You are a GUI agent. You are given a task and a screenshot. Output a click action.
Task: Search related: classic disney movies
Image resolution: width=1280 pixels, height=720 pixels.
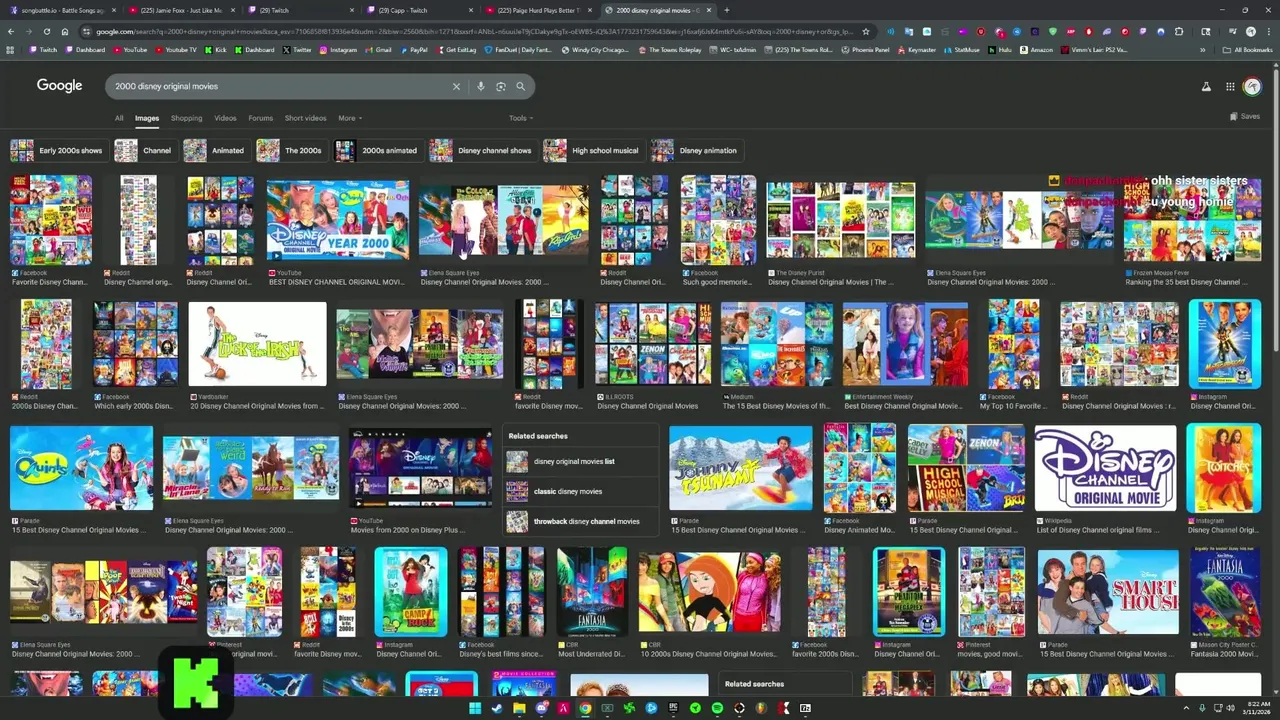tap(581, 491)
